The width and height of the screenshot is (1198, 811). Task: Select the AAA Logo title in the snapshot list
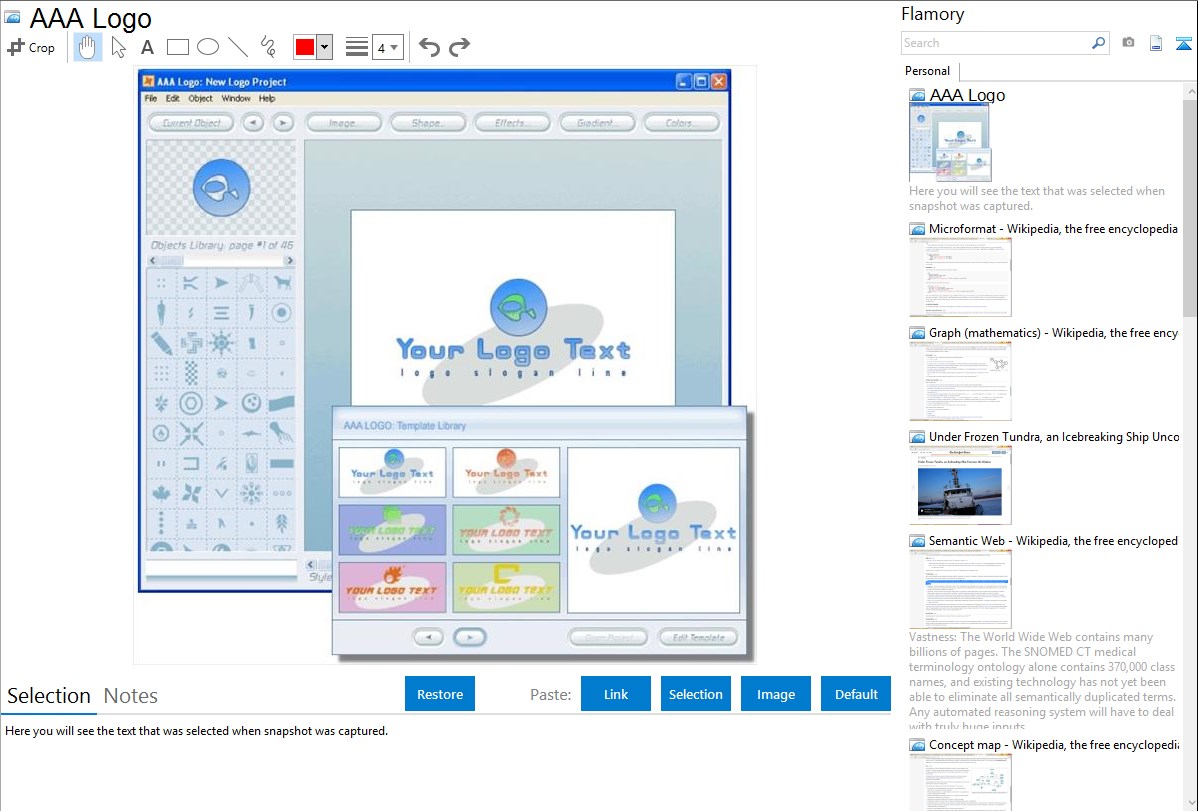(967, 96)
